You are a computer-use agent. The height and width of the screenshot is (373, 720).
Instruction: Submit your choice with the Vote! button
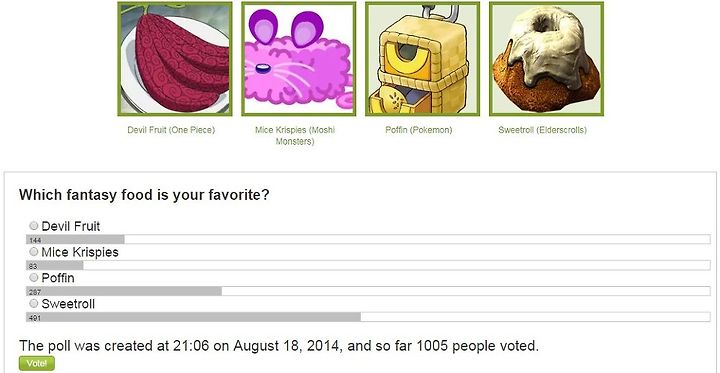point(37,363)
